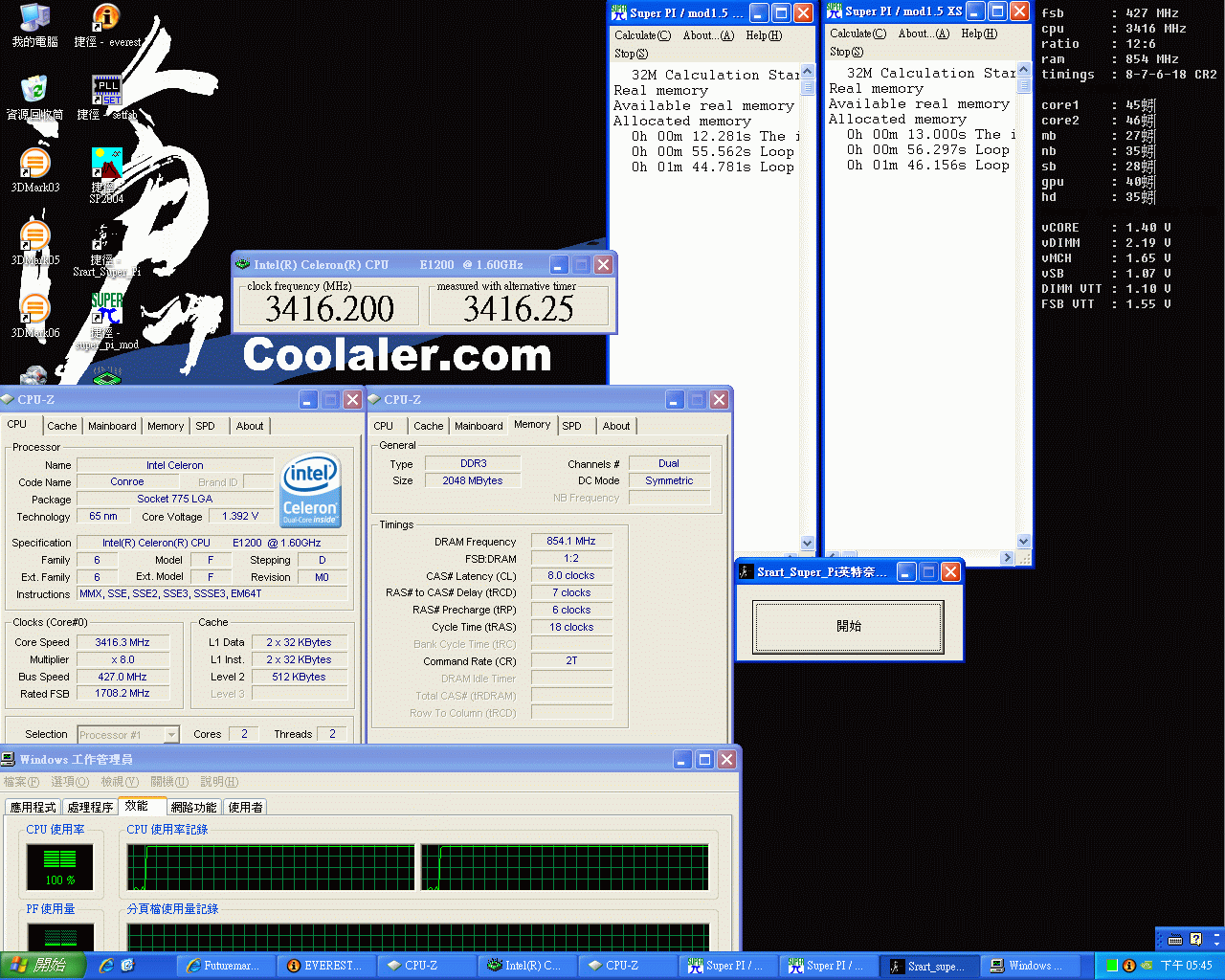The height and width of the screenshot is (980, 1225).
Task: Launch the 3DMark06 desktop shortcut
Action: [34, 316]
